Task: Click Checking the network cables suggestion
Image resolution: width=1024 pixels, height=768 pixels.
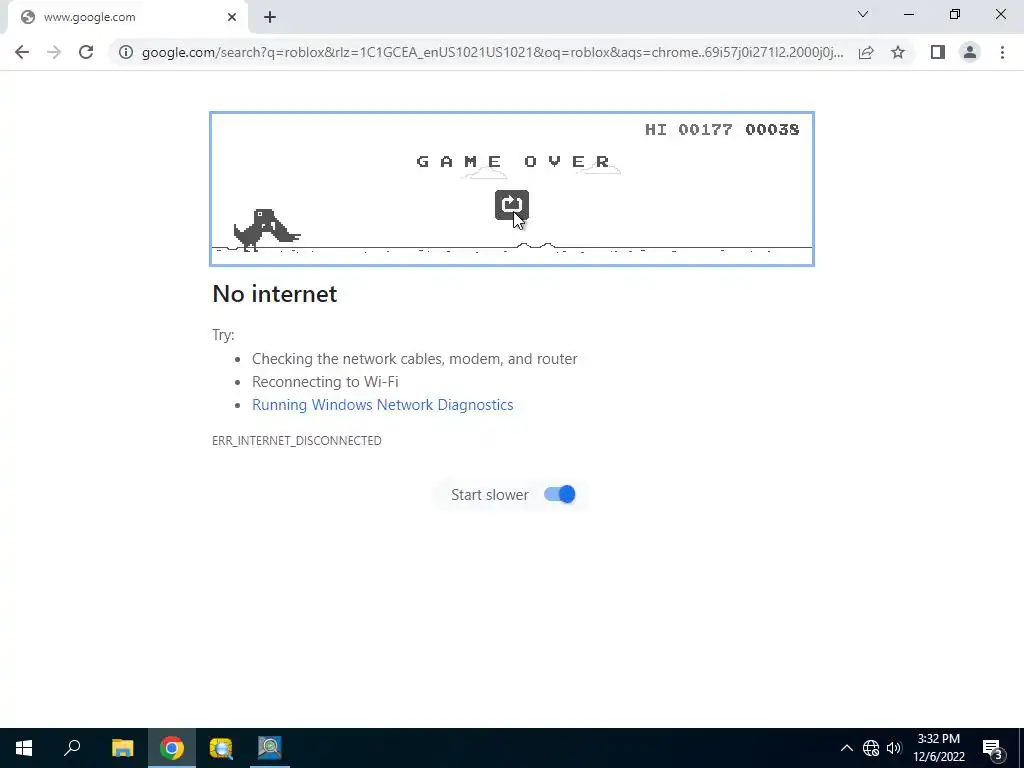Action: [415, 359]
